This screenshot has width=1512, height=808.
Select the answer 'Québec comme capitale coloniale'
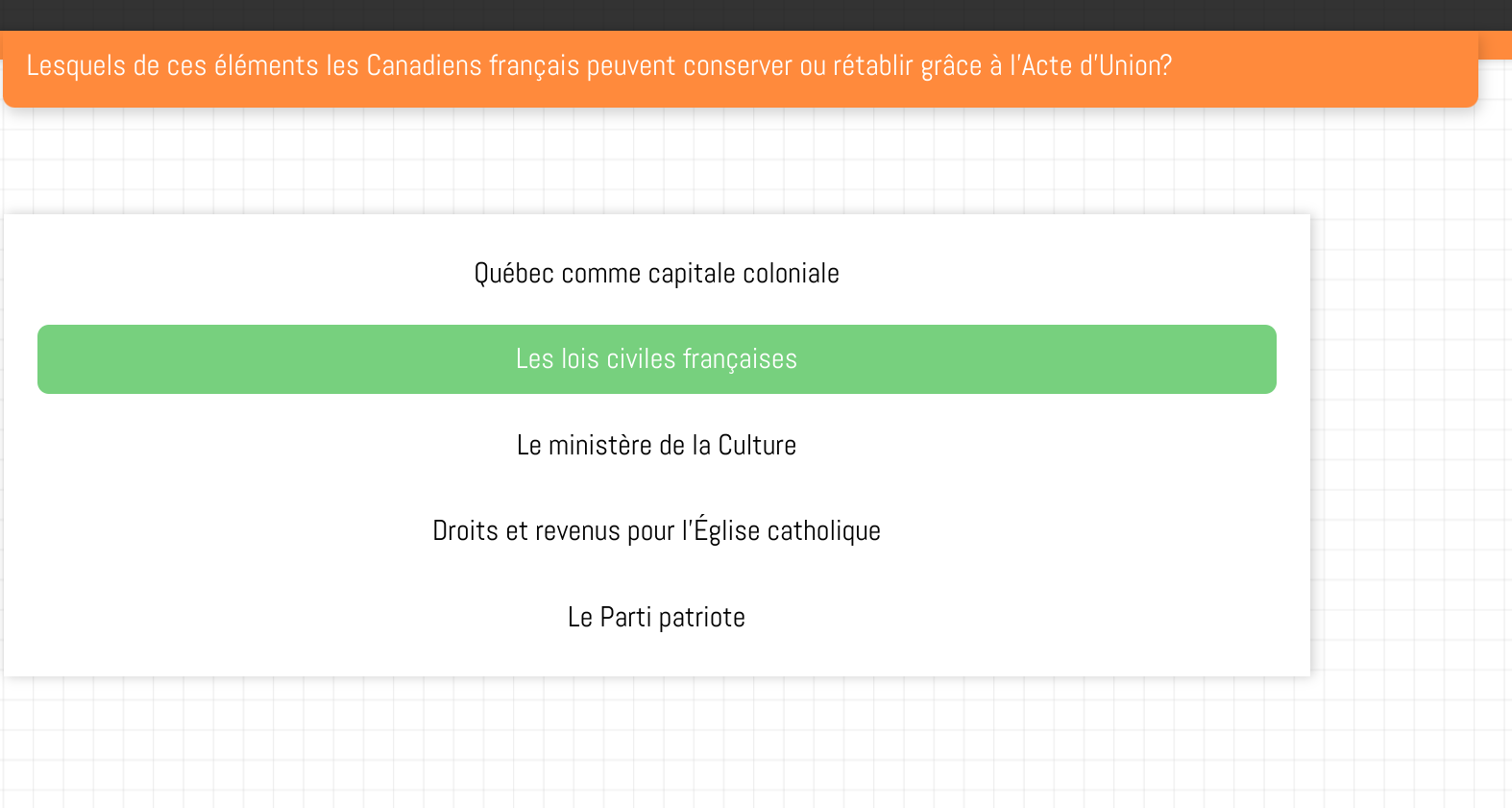point(656,274)
